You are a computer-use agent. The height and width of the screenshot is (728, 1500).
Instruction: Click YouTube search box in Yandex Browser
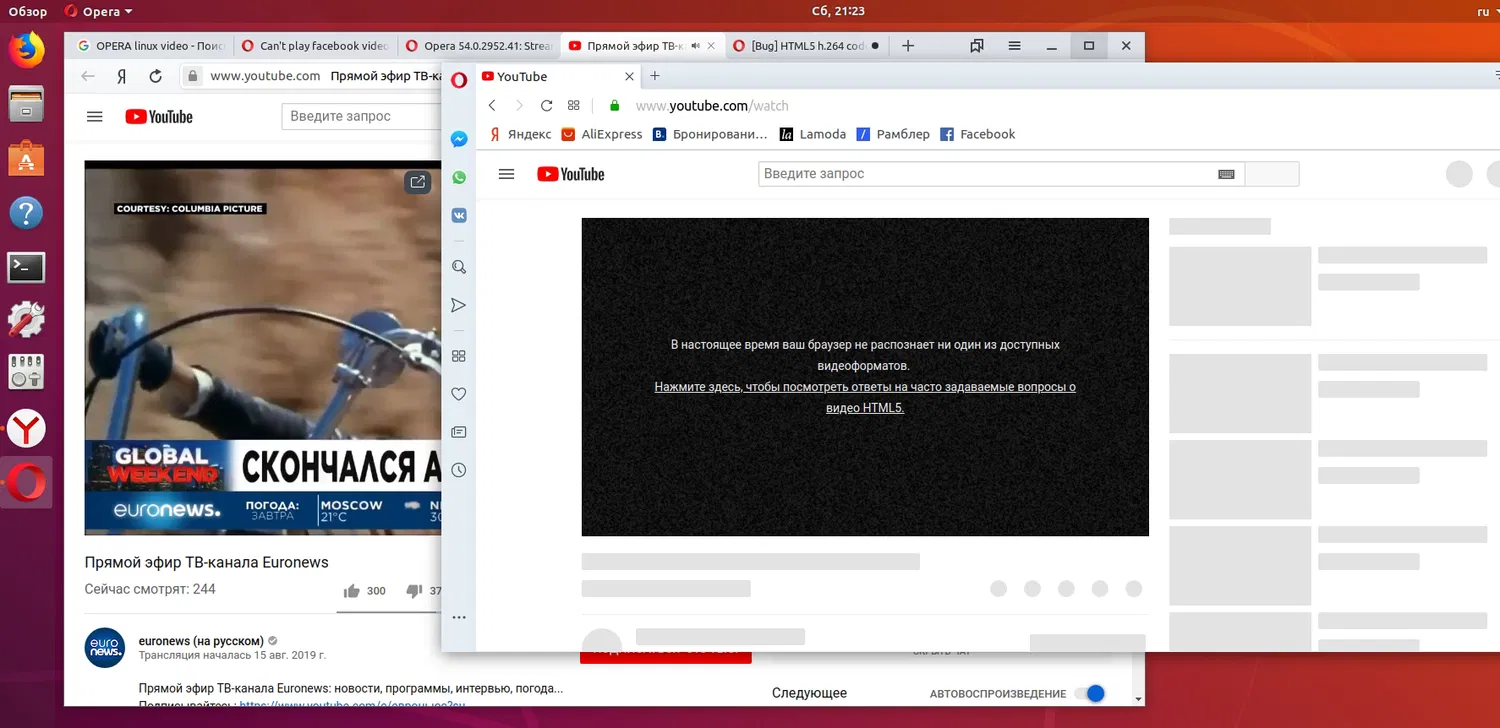[361, 116]
